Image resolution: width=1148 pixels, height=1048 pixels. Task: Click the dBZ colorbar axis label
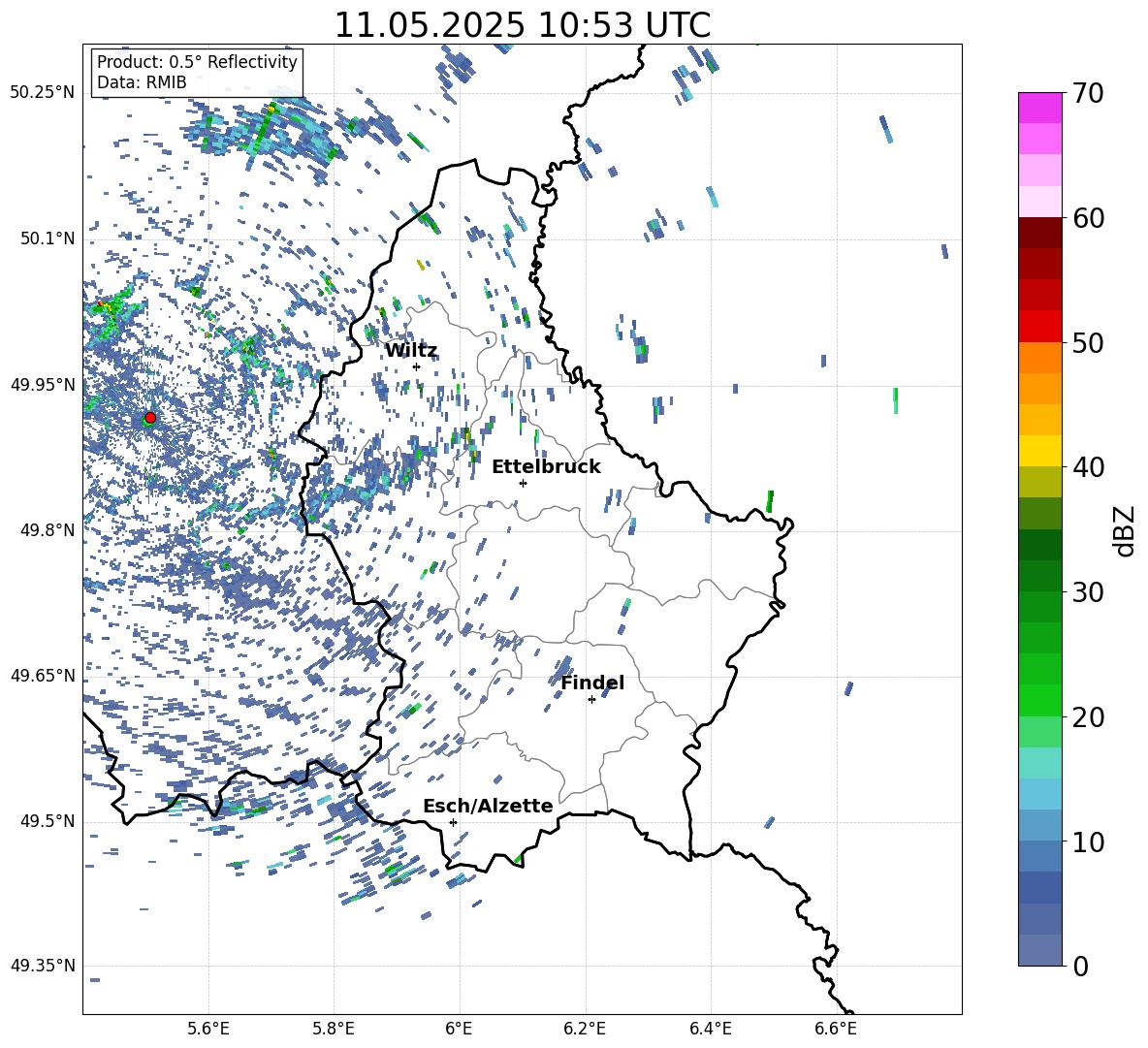1126,530
